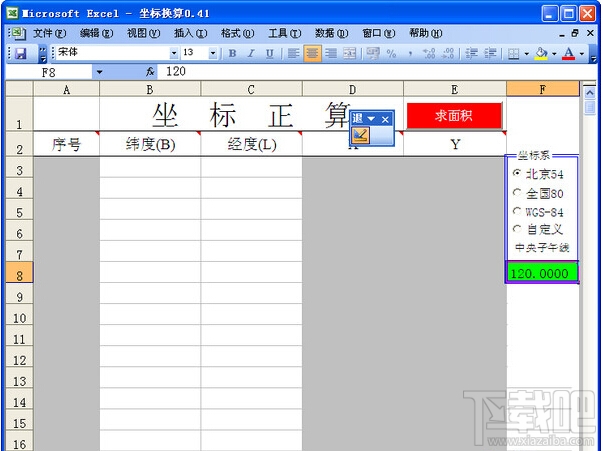Image resolution: width=603 pixels, height=451 pixels.
Task: Toggle Underline formatting
Action: click(270, 53)
